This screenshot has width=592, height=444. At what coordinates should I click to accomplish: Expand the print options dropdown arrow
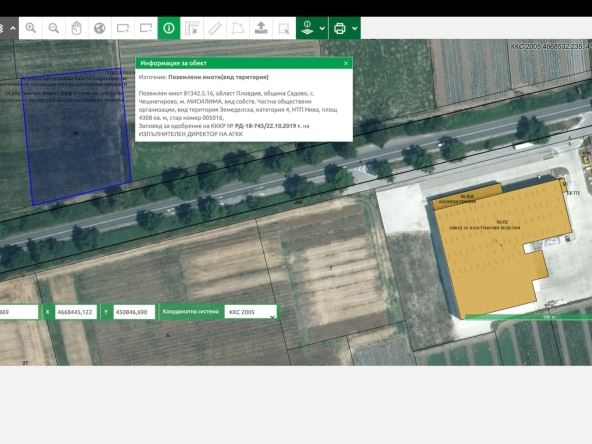(355, 28)
